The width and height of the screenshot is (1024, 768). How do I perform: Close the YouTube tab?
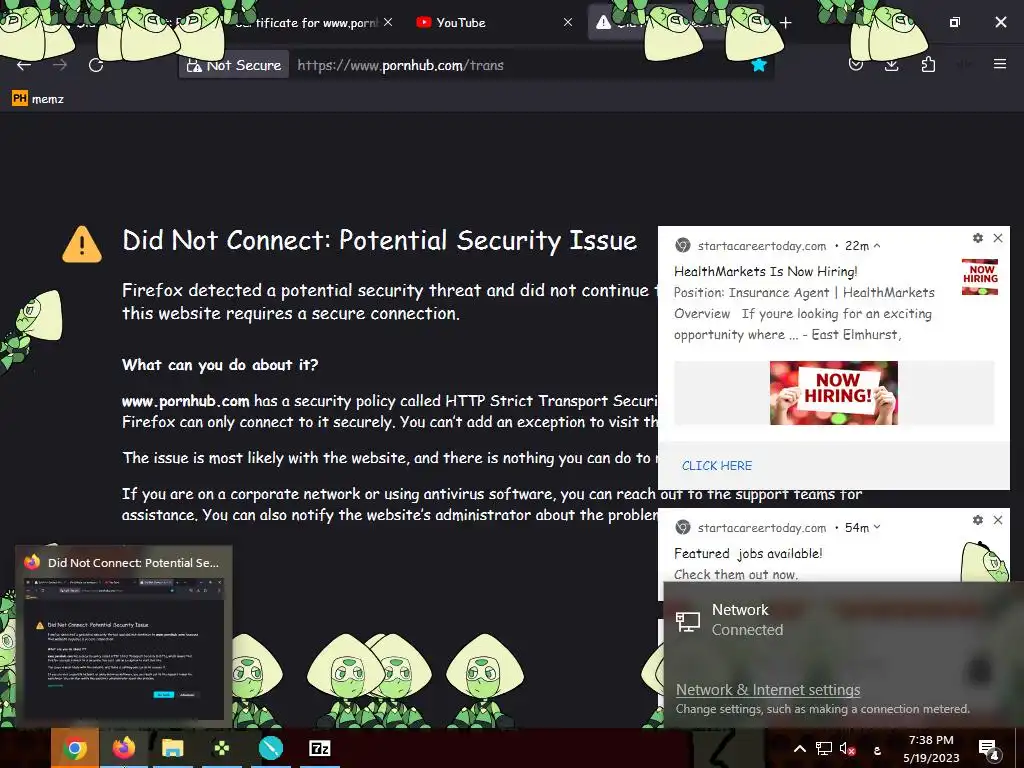pos(568,22)
